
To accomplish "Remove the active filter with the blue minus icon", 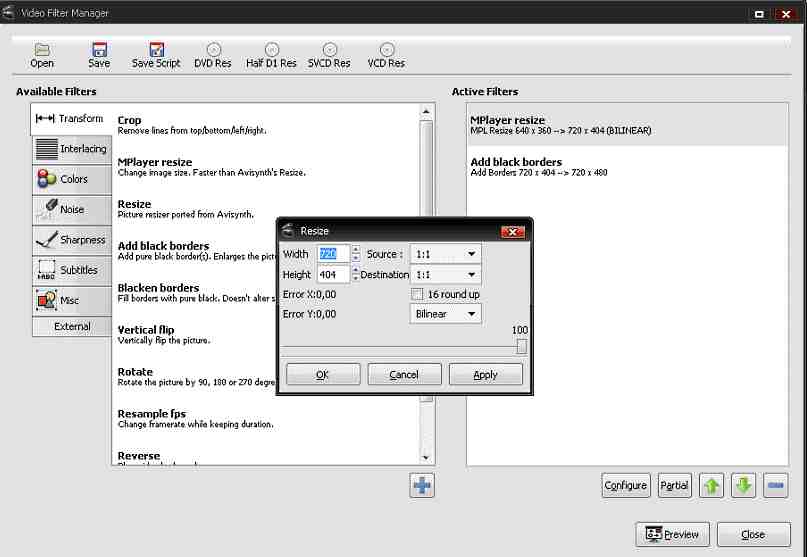I will [776, 485].
